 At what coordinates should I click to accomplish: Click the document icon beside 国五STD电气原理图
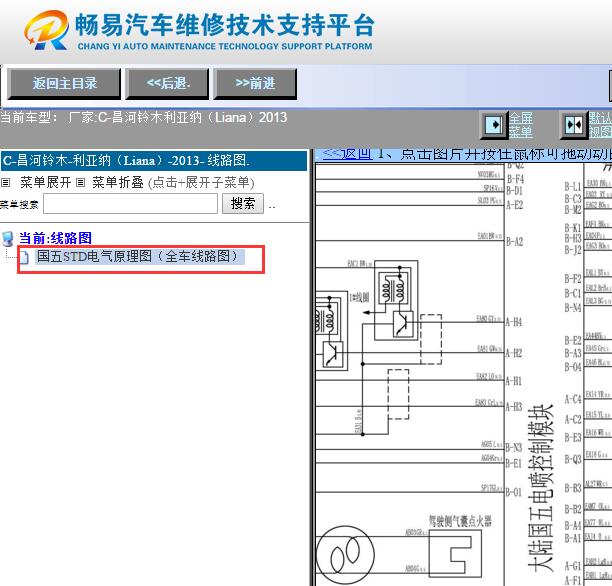pyautogui.click(x=24, y=257)
